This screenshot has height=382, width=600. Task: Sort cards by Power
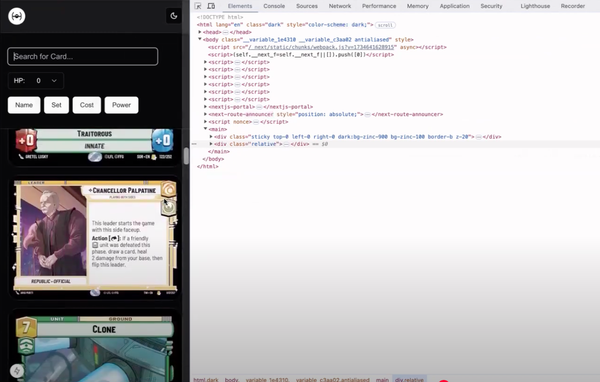[121, 105]
